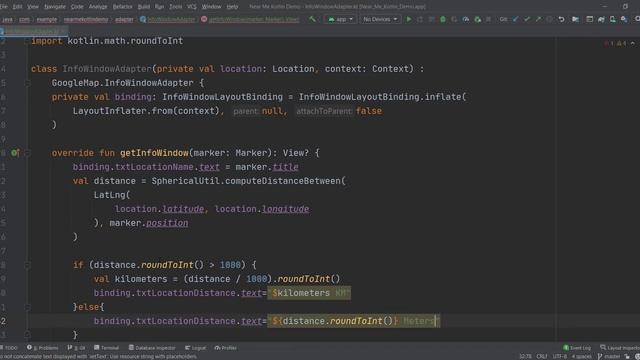Open the Navigate menu

coord(55,7)
